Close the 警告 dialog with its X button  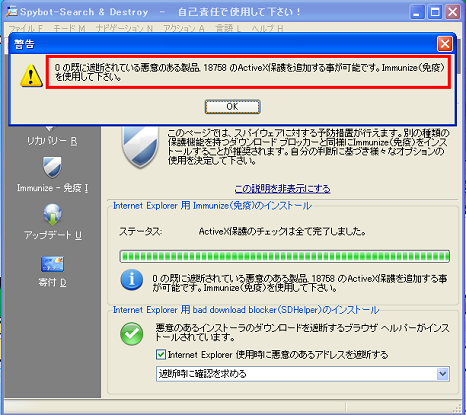click(x=445, y=44)
